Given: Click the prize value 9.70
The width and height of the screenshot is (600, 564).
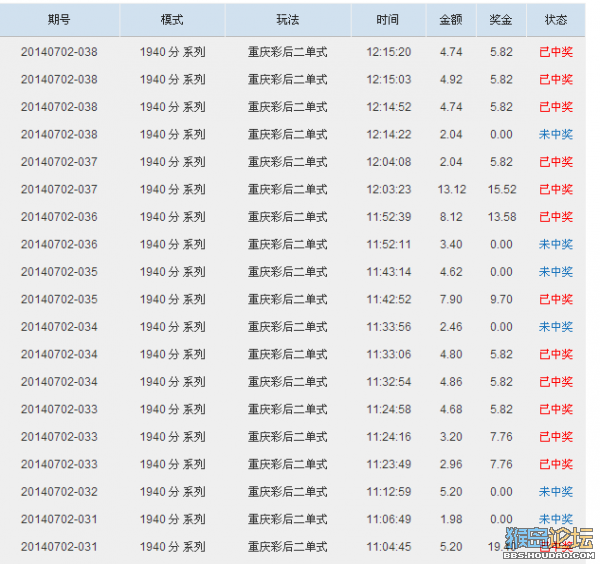Looking at the screenshot, I should (x=501, y=299).
